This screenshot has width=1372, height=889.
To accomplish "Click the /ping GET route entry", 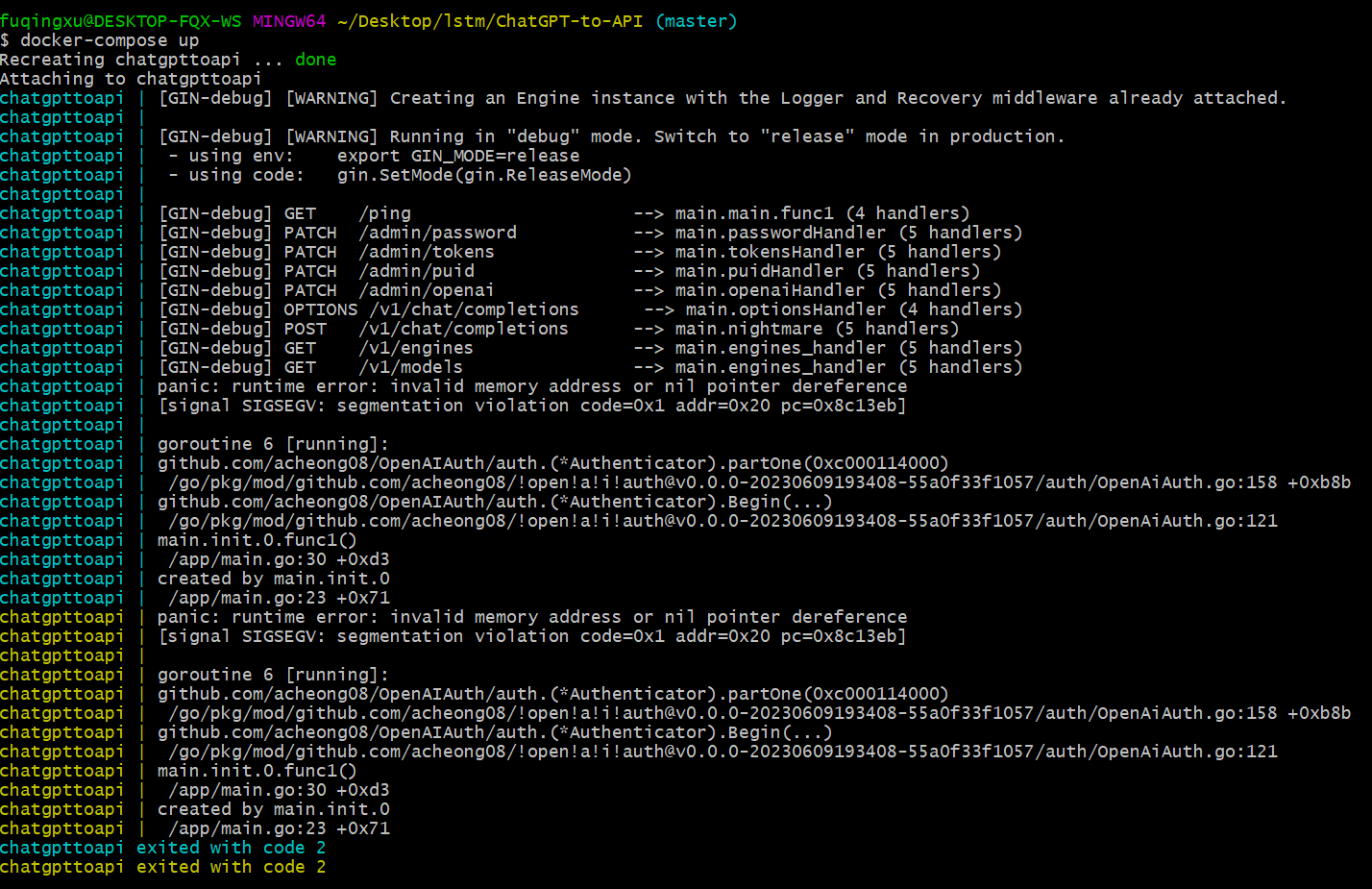I will 388,212.
